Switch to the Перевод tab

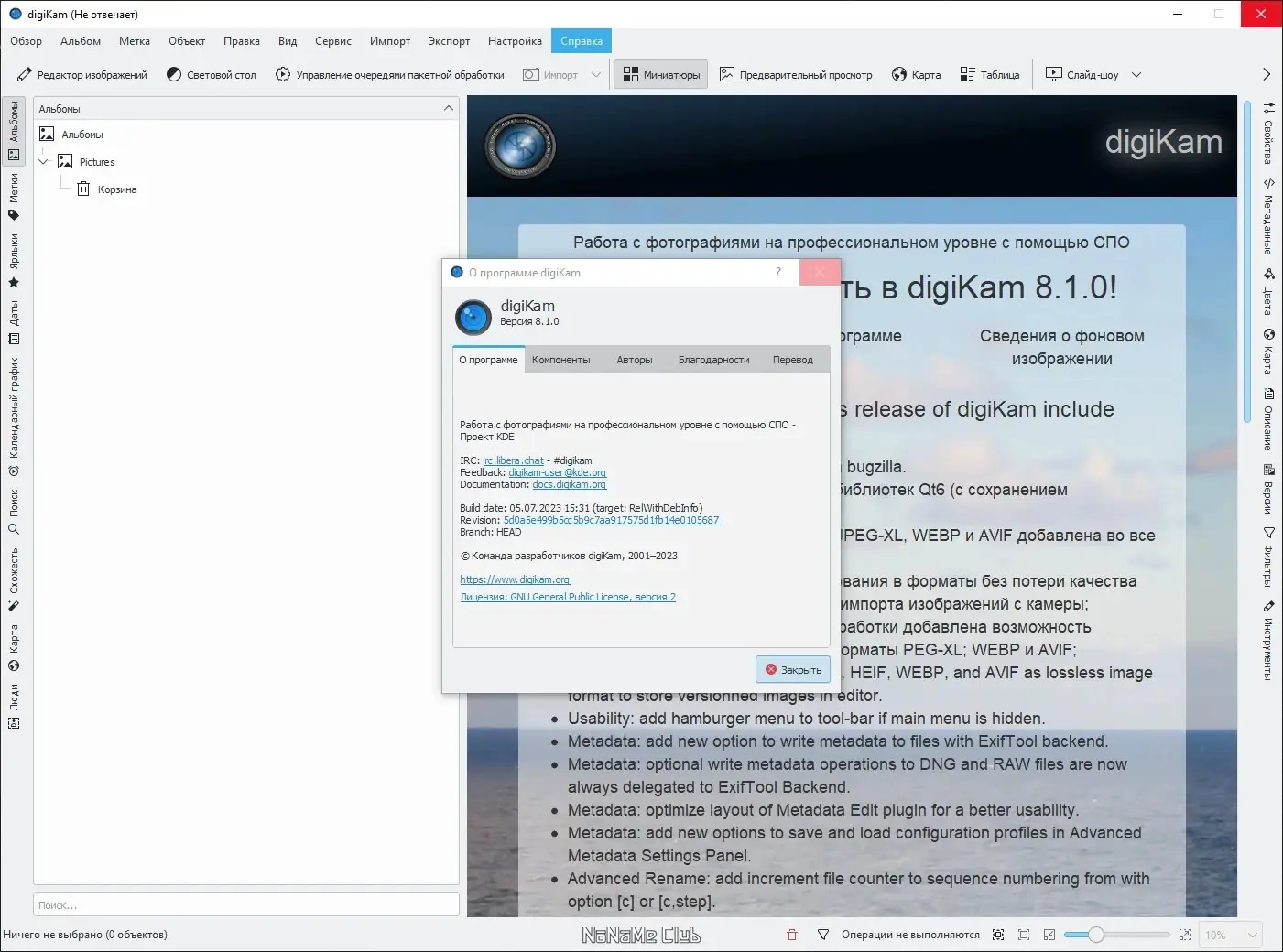pos(793,361)
